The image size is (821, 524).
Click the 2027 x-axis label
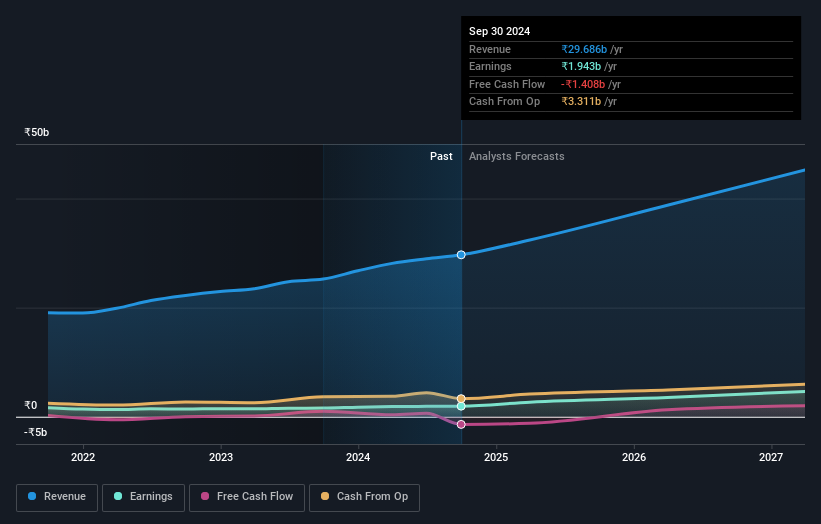[x=771, y=457]
